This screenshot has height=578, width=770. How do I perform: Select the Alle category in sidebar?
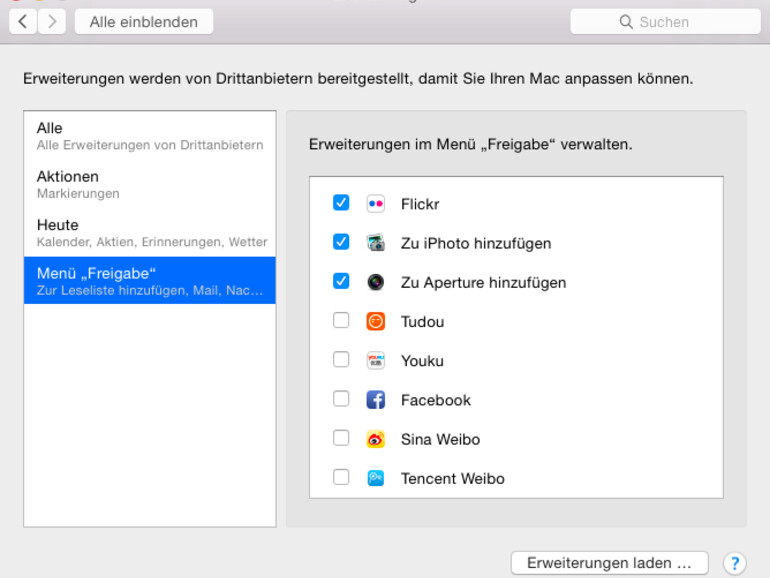point(150,135)
